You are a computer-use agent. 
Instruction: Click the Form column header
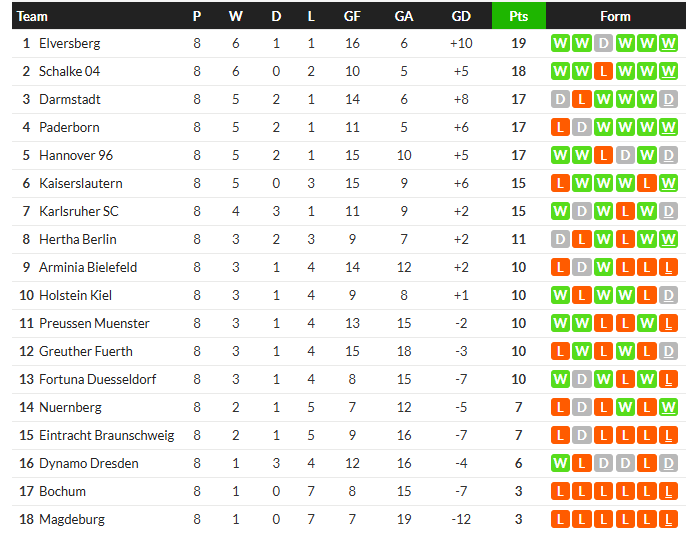pos(615,16)
